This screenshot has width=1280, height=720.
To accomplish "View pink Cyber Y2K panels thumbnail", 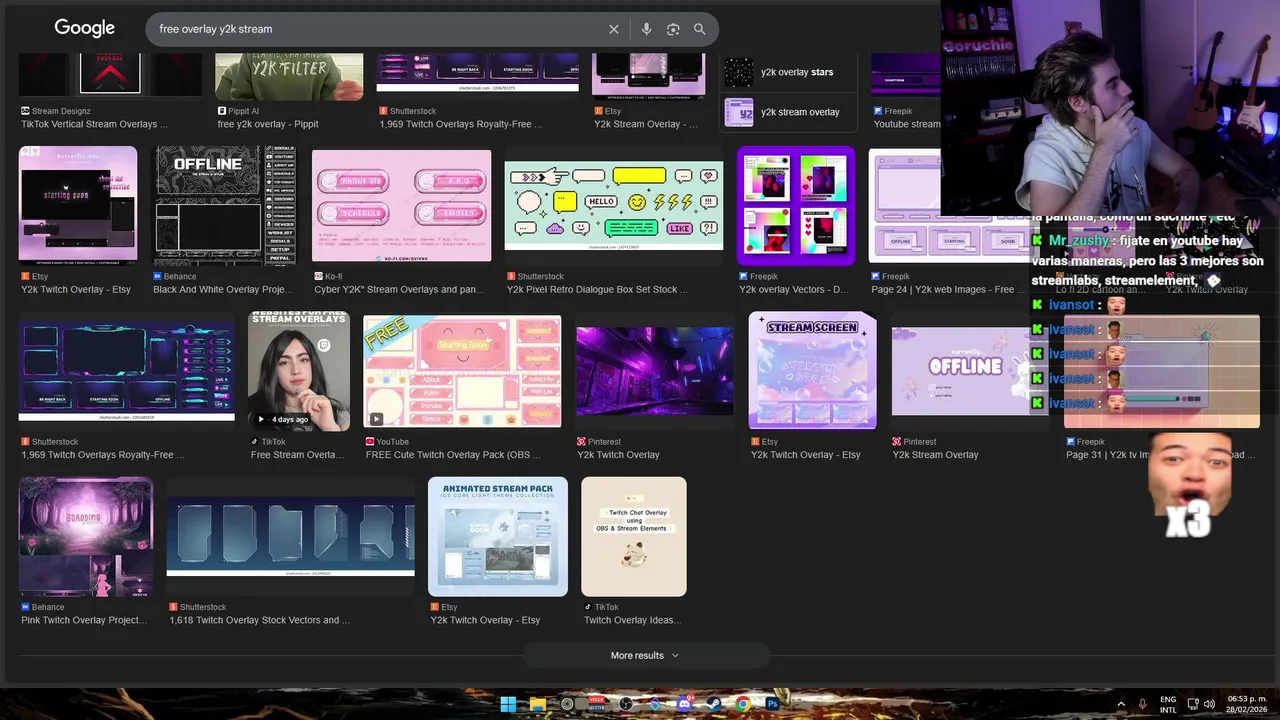I will (x=401, y=206).
